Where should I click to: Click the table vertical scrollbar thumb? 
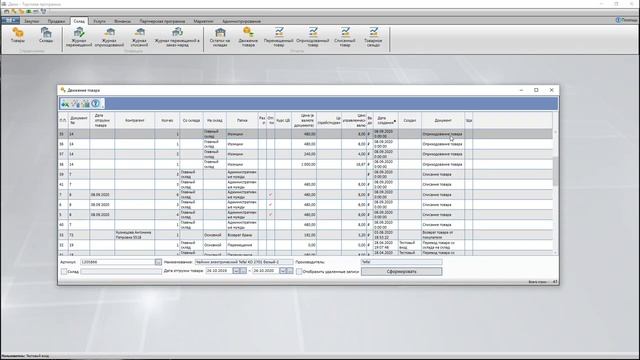[555, 171]
